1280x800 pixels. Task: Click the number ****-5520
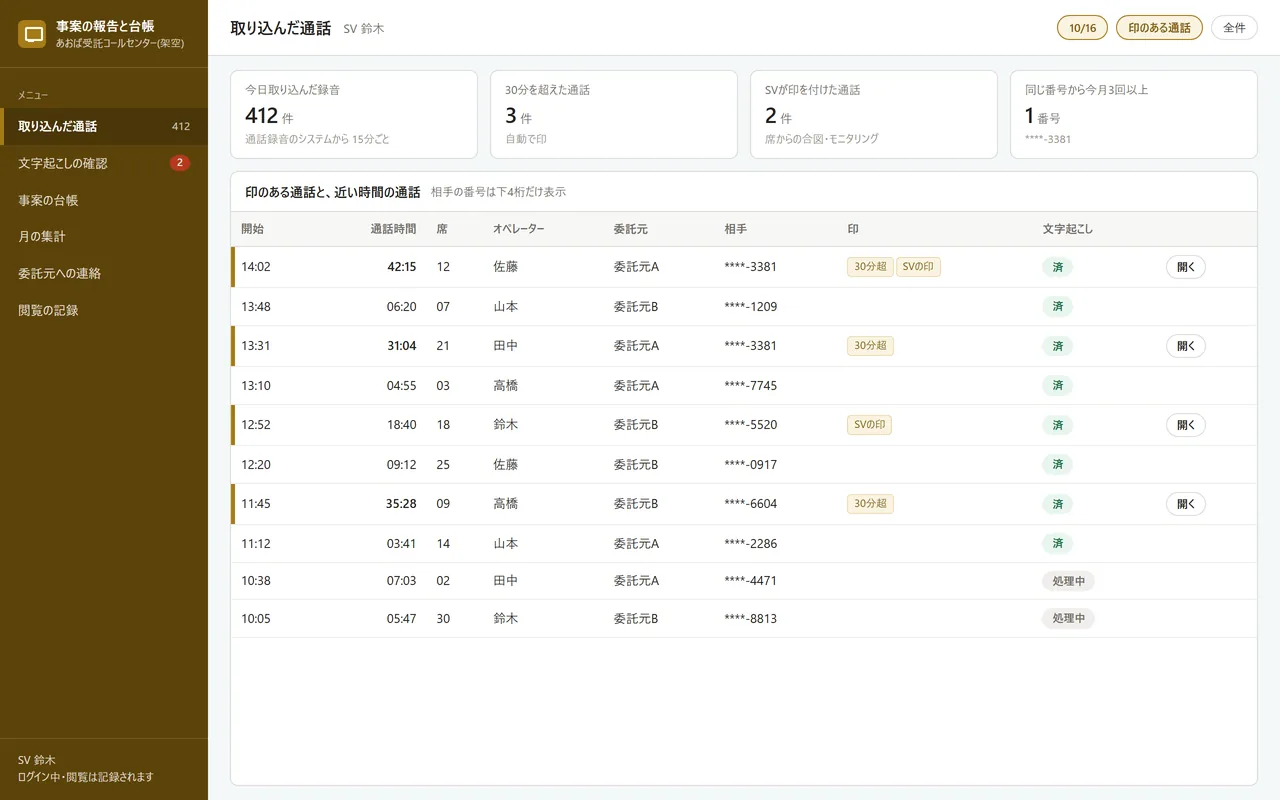coord(751,425)
